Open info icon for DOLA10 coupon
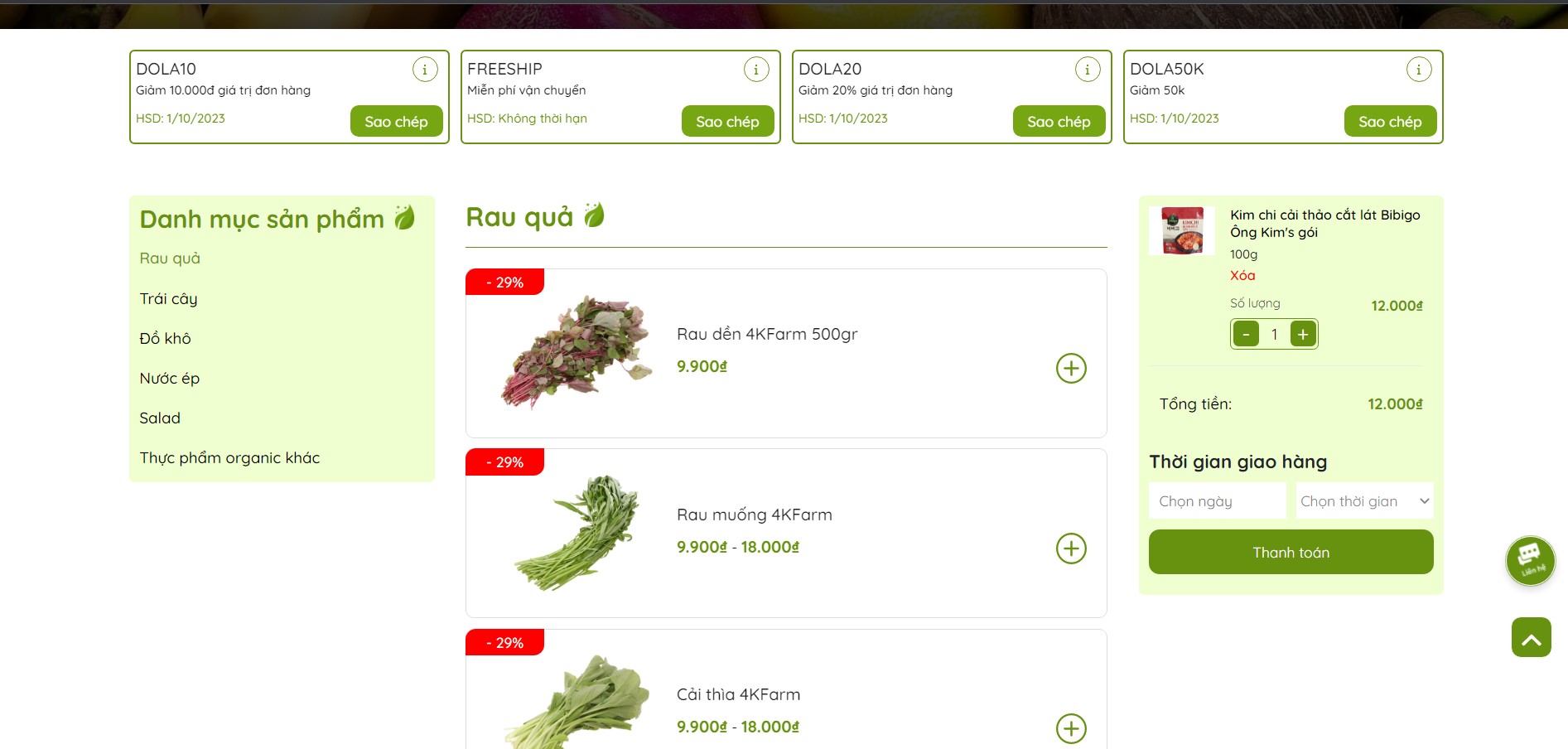The image size is (1568, 749). click(425, 70)
